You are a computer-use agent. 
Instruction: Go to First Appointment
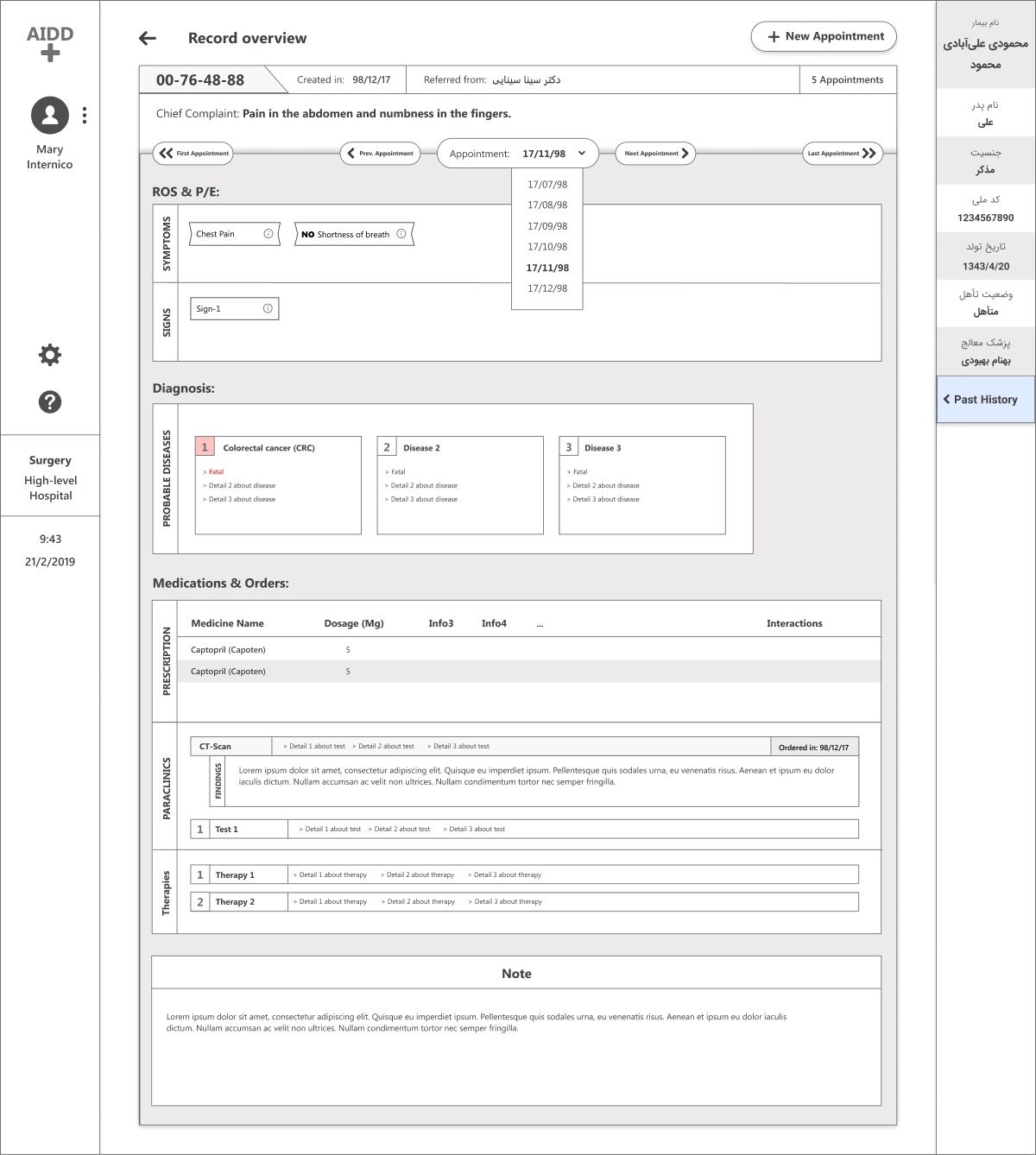(193, 153)
